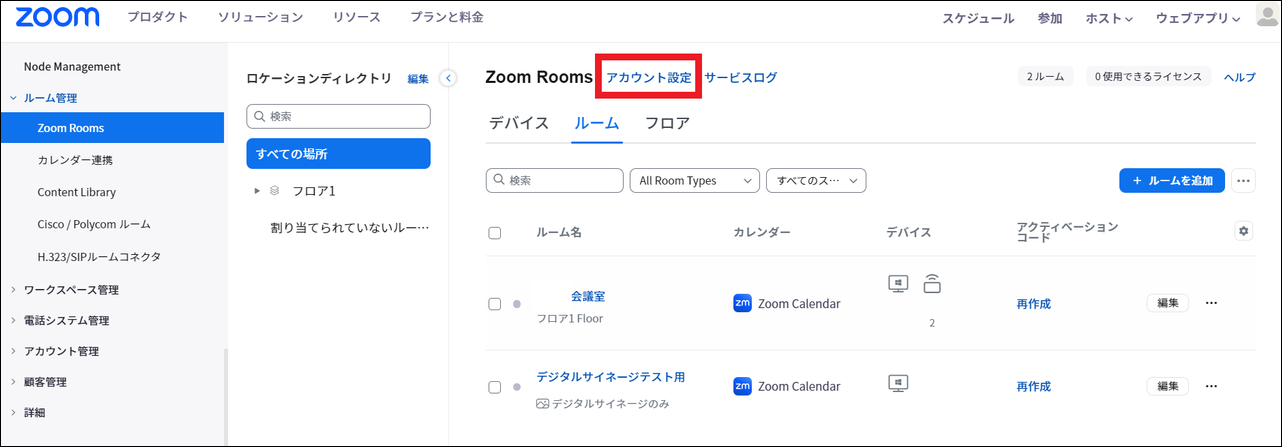The image size is (1282, 447).
Task: Open more options next to ルームを追加
Action: coord(1244,181)
